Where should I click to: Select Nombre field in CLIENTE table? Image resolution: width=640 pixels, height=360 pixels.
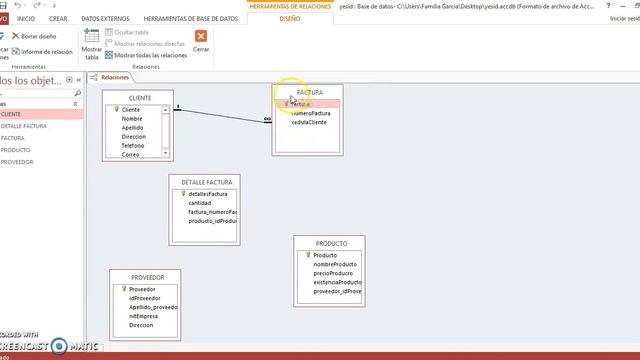point(132,119)
